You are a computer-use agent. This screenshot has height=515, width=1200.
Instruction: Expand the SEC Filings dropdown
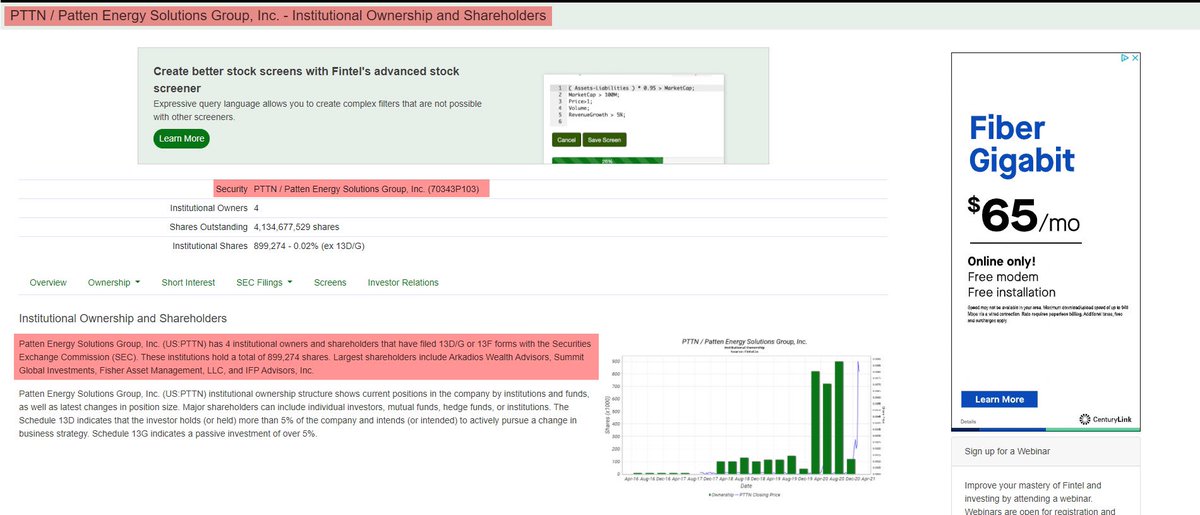pos(264,283)
